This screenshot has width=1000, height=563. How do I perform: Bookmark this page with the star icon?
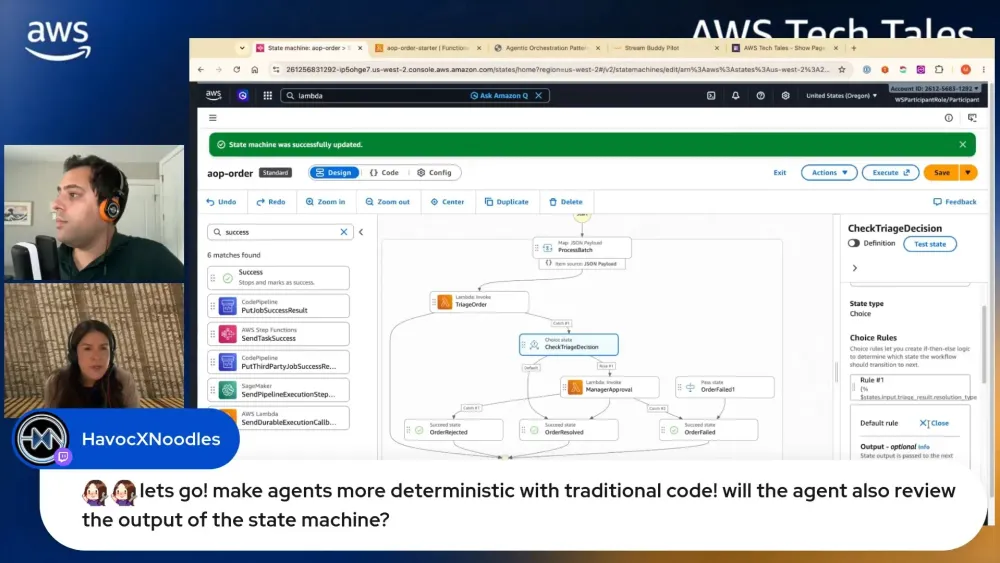click(841, 69)
